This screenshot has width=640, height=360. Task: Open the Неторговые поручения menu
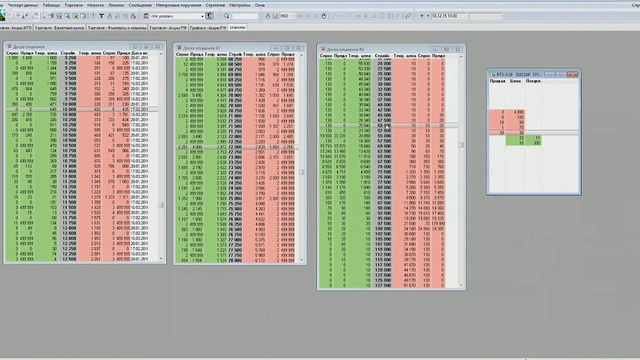(x=178, y=5)
